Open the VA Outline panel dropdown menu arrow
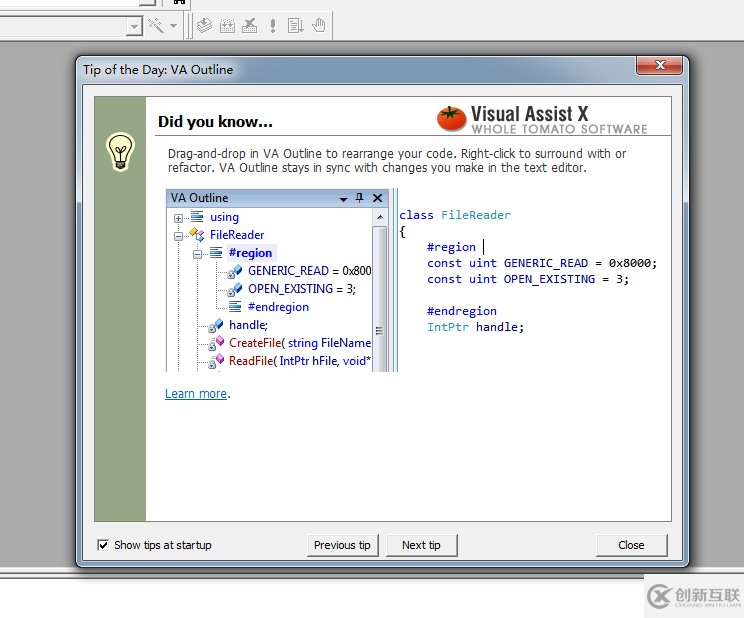This screenshot has width=744, height=618. [344, 199]
